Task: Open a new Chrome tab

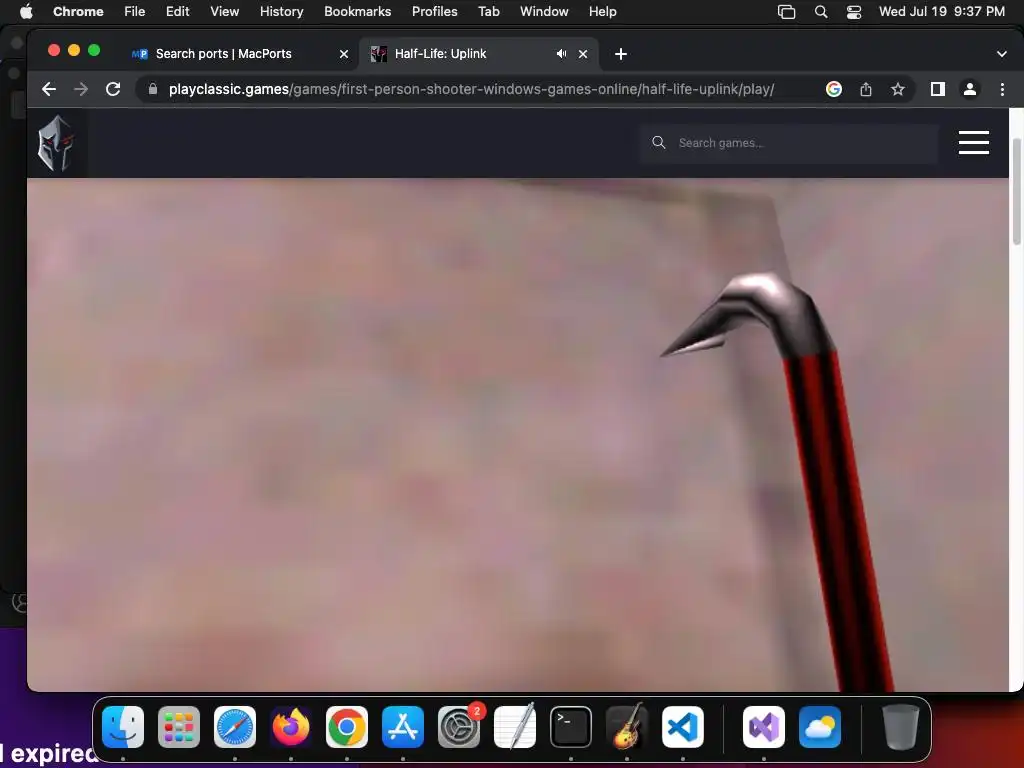Action: pos(620,54)
